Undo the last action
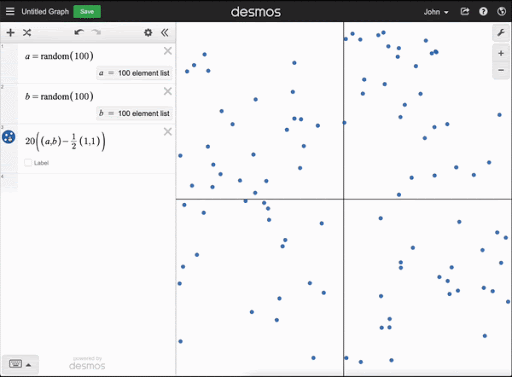The height and width of the screenshot is (377, 512). tap(79, 32)
